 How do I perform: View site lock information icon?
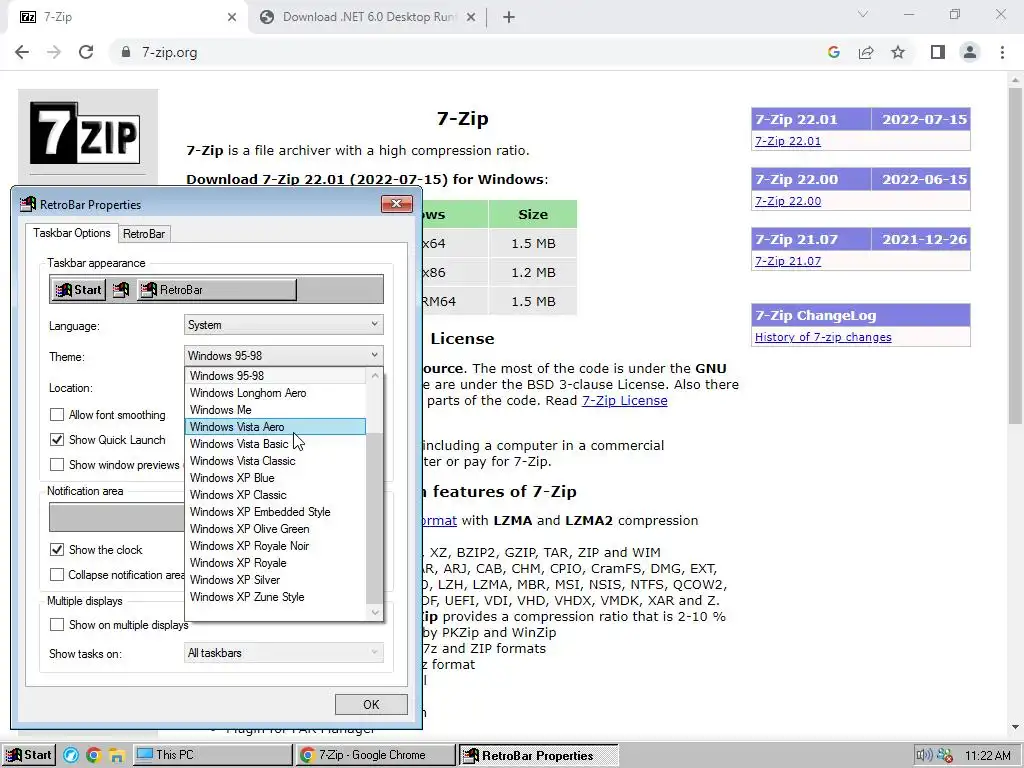pyautogui.click(x=126, y=52)
